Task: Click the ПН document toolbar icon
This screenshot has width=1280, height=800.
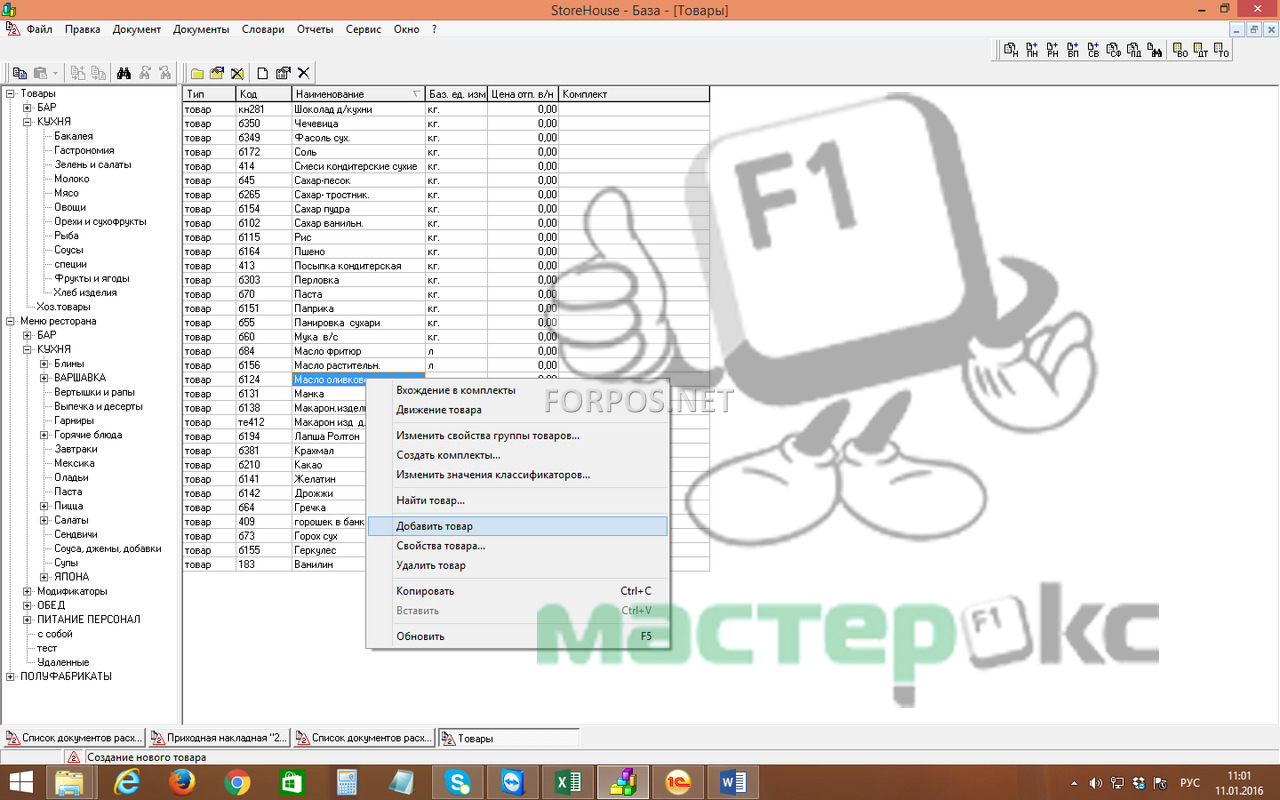Action: tap(1031, 49)
